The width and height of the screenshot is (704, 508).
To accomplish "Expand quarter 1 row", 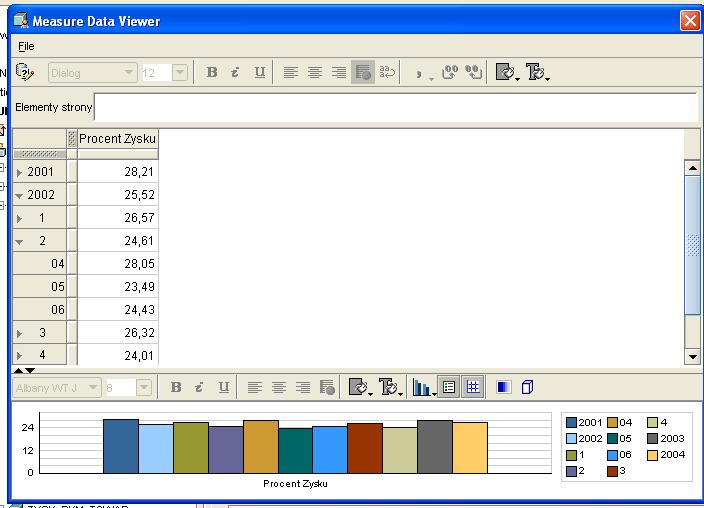I will coord(19,219).
